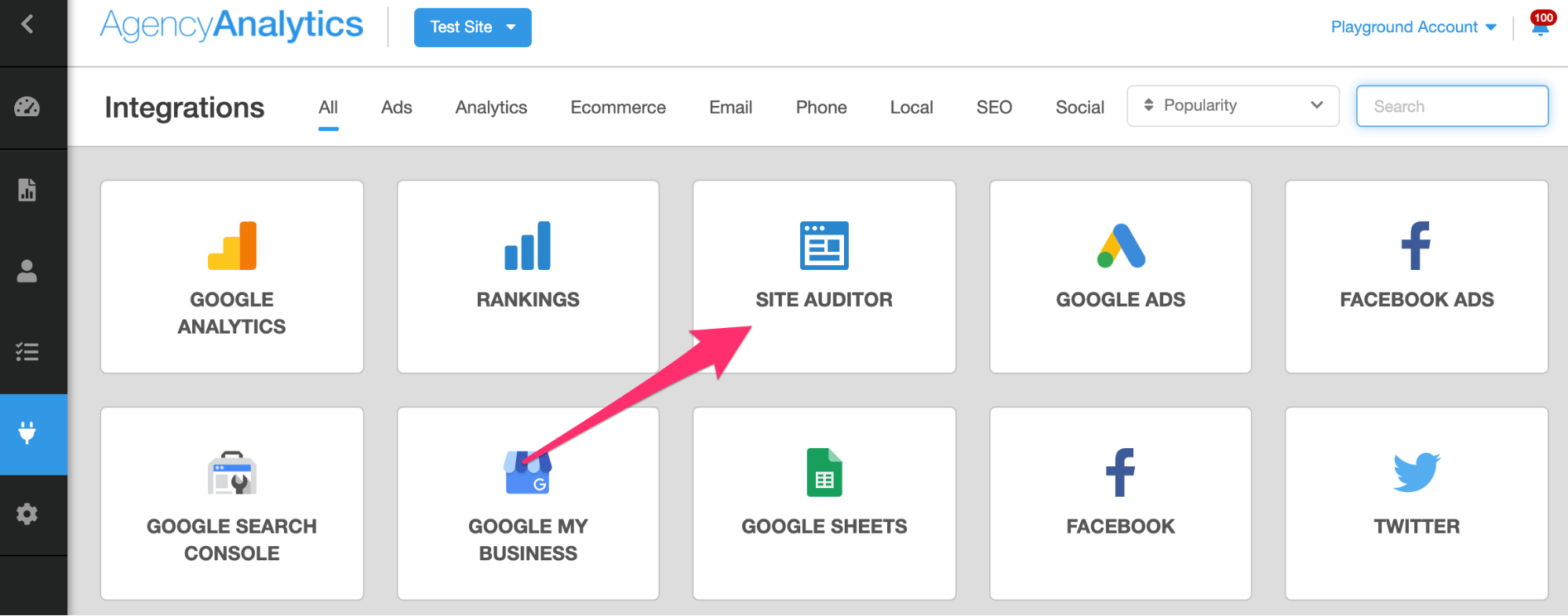Open tasks checklist icon in sidebar
Image resolution: width=1568 pixels, height=616 pixels.
pyautogui.click(x=27, y=352)
